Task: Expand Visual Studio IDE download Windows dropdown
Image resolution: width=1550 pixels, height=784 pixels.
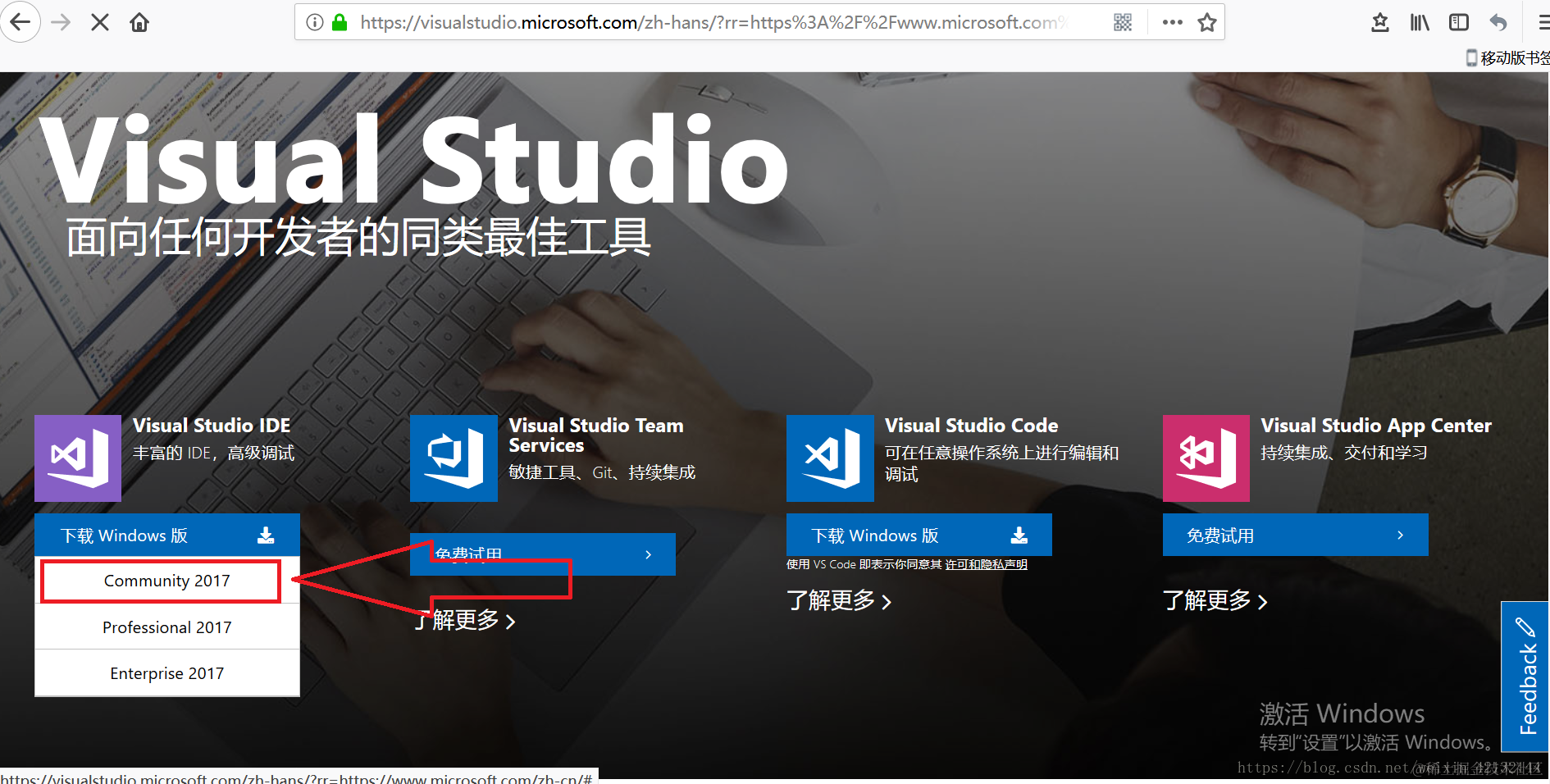Action: 167,536
